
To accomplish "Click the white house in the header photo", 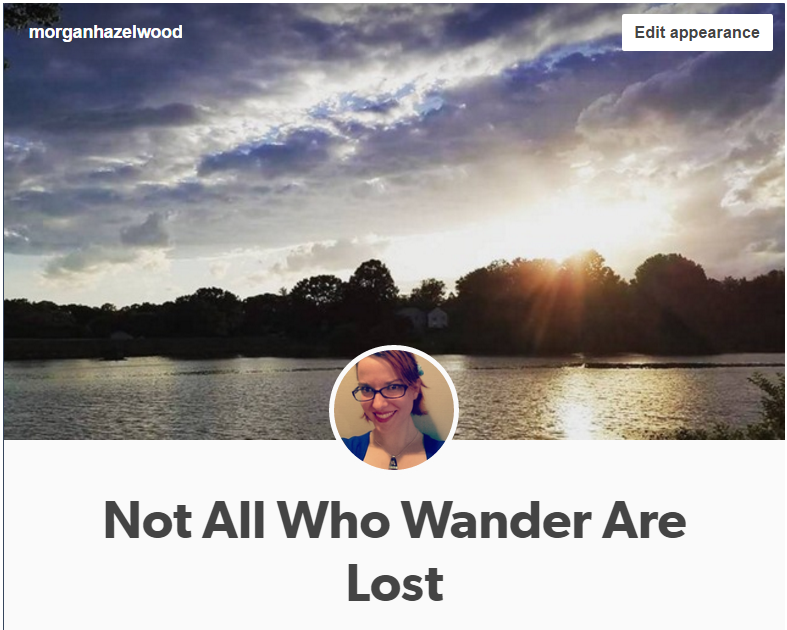I will click(x=437, y=318).
